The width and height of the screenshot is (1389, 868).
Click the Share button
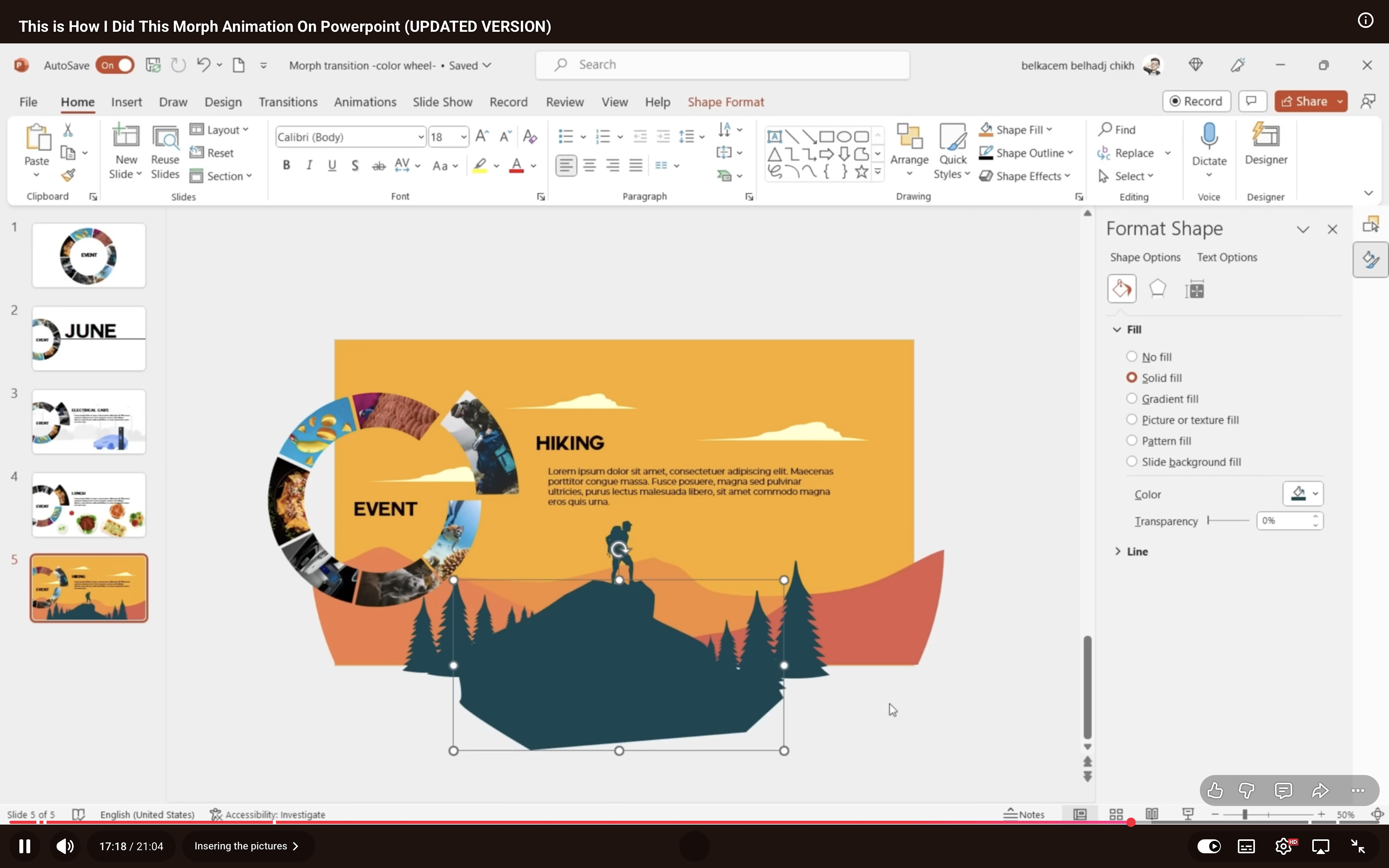click(x=1304, y=101)
